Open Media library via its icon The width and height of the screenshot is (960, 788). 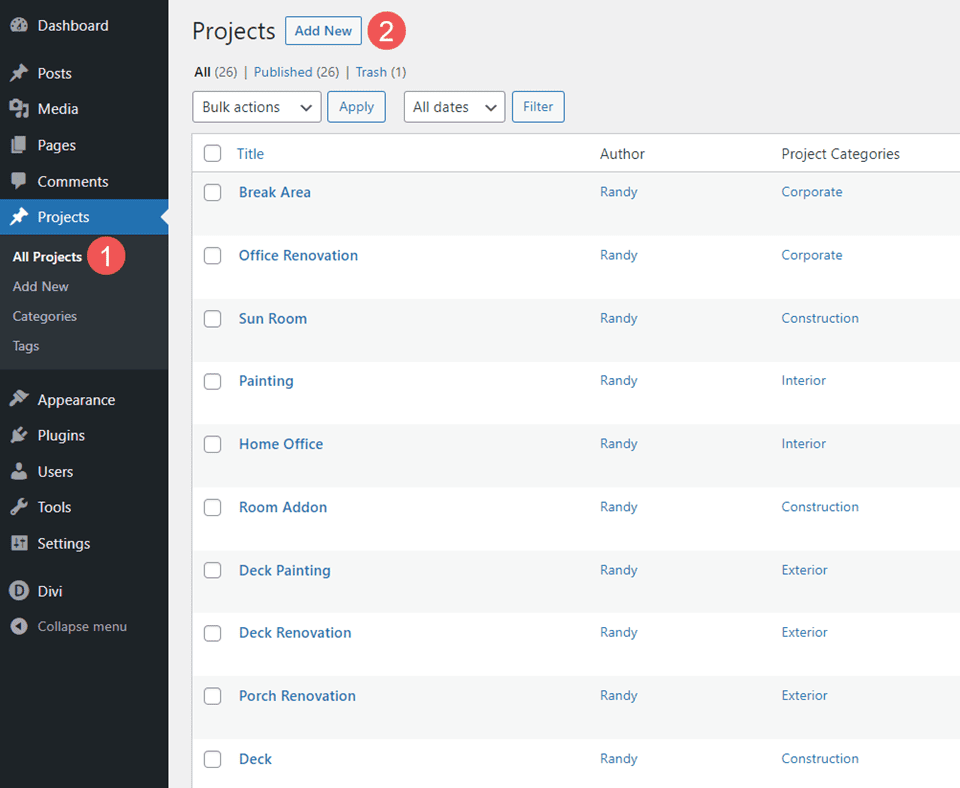pos(20,108)
